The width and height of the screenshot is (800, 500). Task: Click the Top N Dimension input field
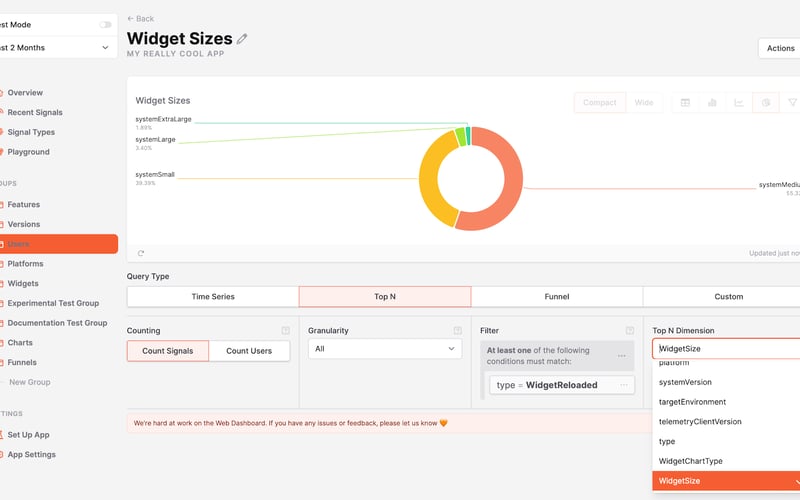point(726,349)
